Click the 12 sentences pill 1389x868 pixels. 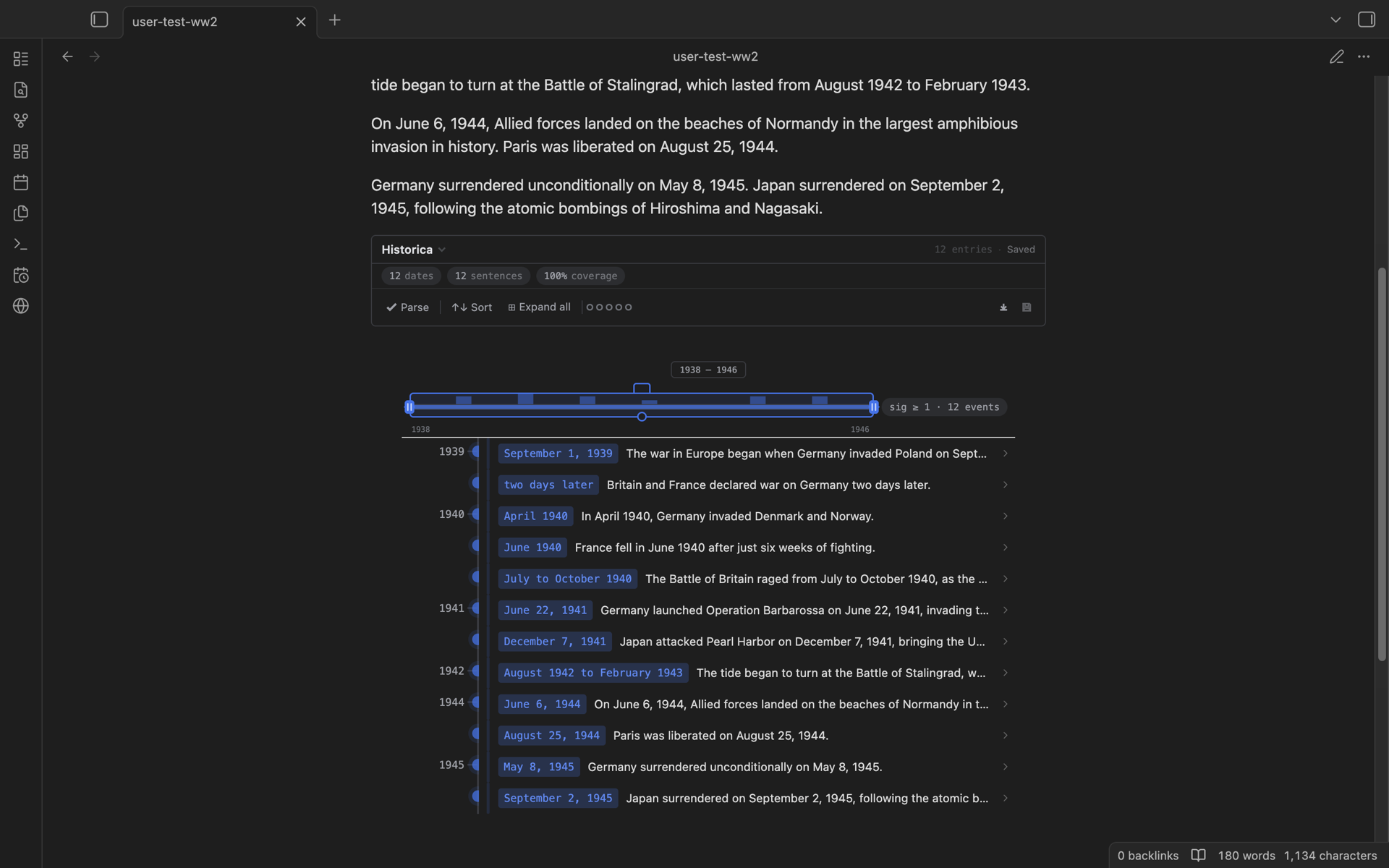488,276
